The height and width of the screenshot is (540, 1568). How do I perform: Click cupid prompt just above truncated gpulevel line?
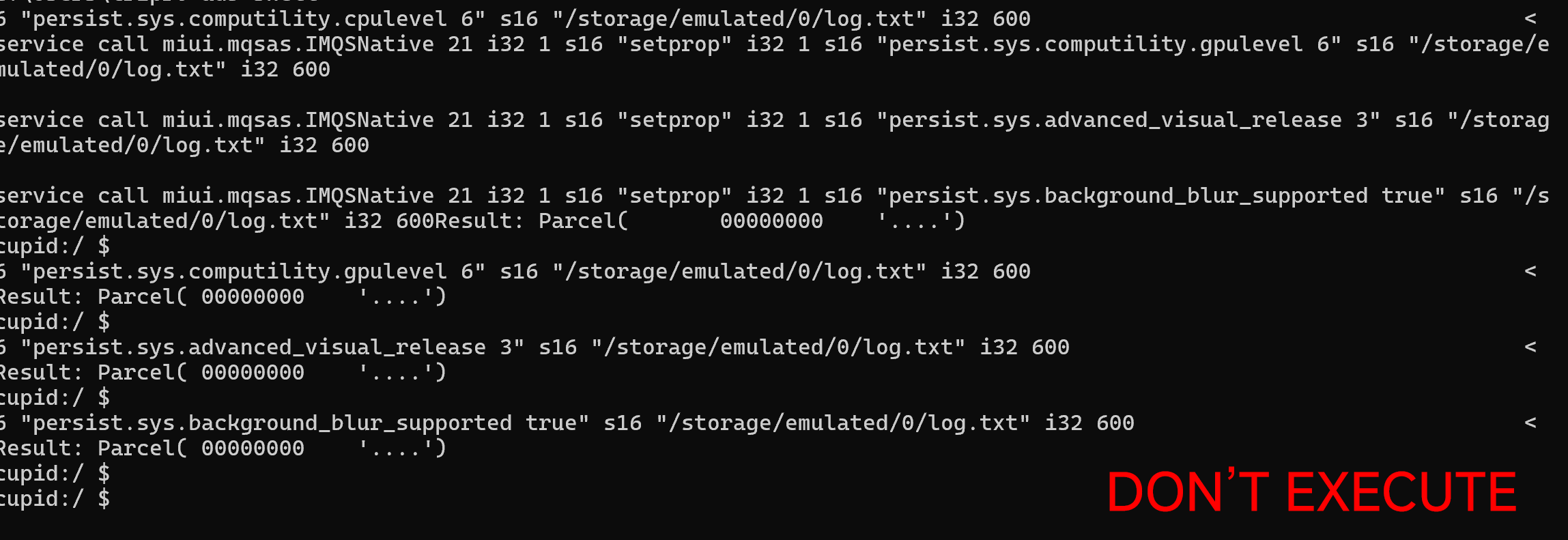pyautogui.click(x=55, y=246)
